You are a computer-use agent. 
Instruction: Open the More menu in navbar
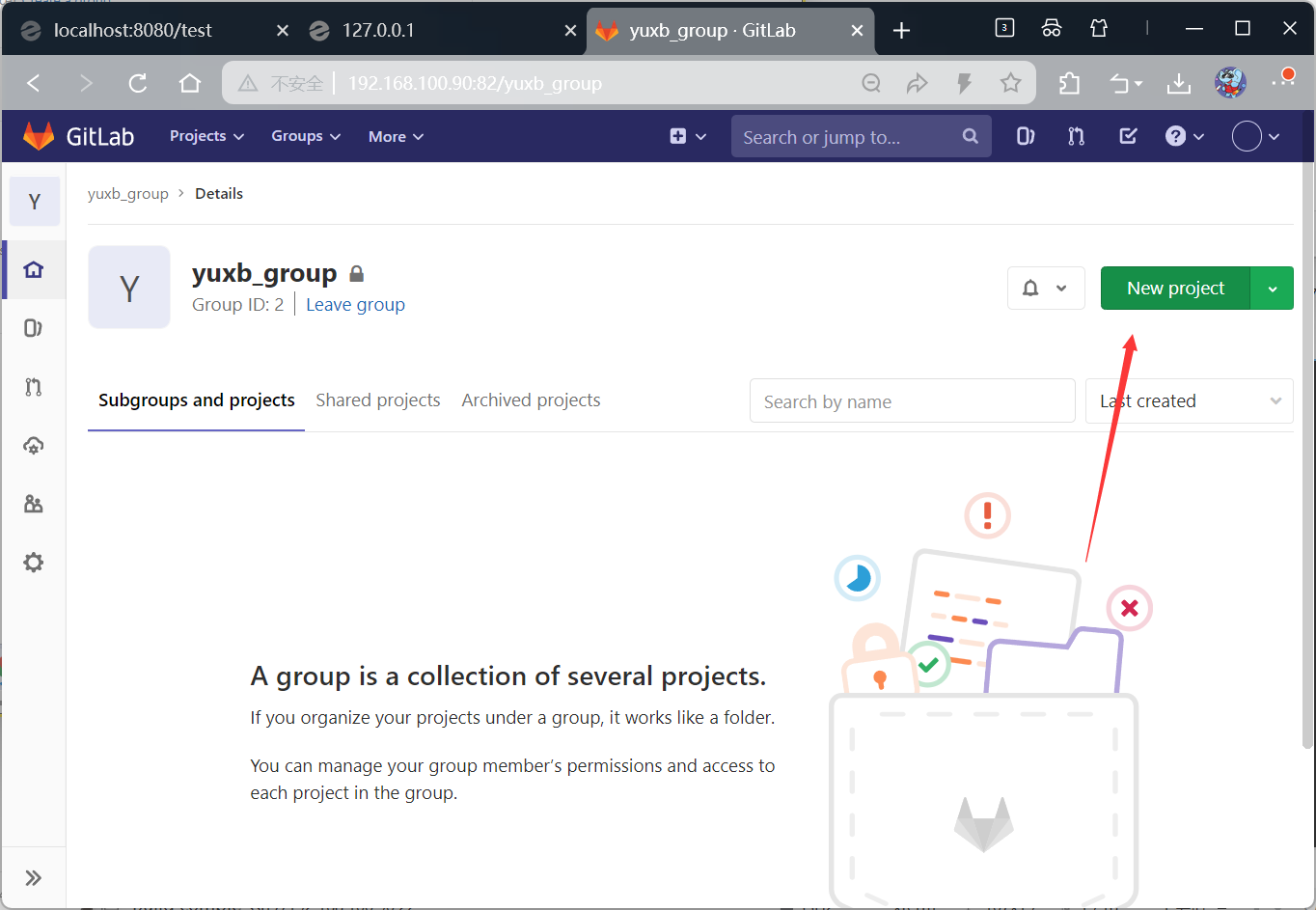396,136
